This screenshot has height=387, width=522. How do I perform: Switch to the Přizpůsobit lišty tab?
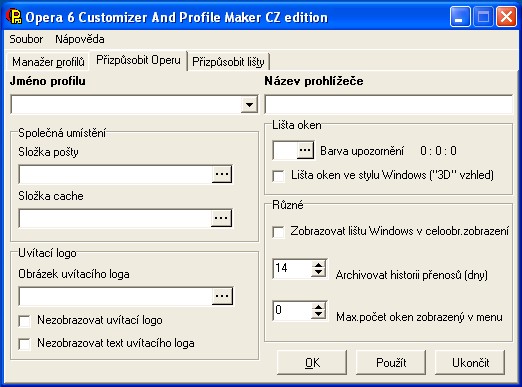pos(228,62)
